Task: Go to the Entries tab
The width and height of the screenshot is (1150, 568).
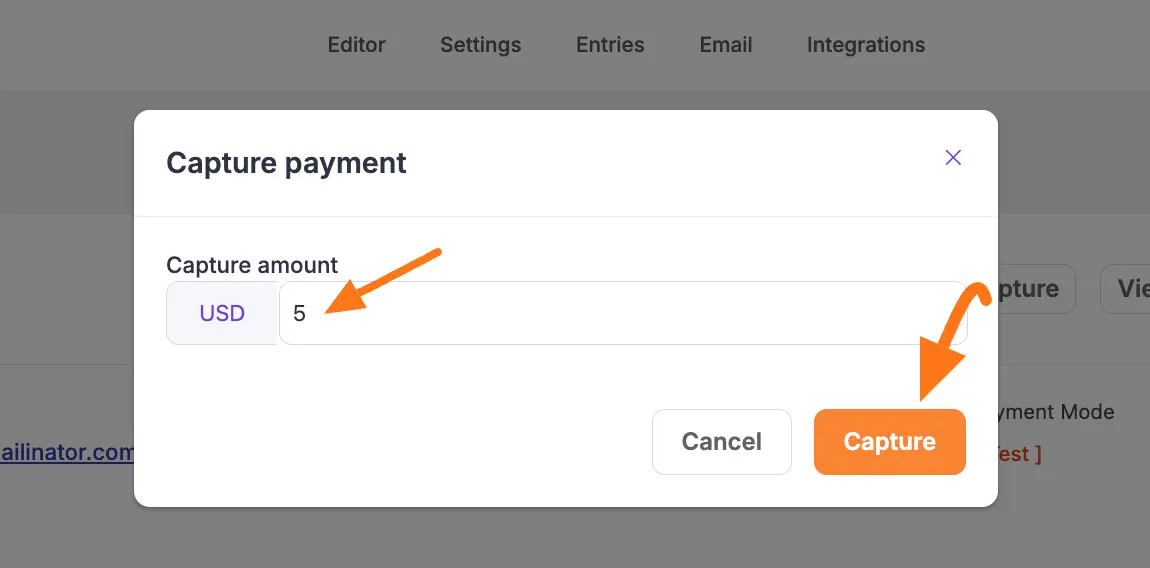Action: pos(610,45)
